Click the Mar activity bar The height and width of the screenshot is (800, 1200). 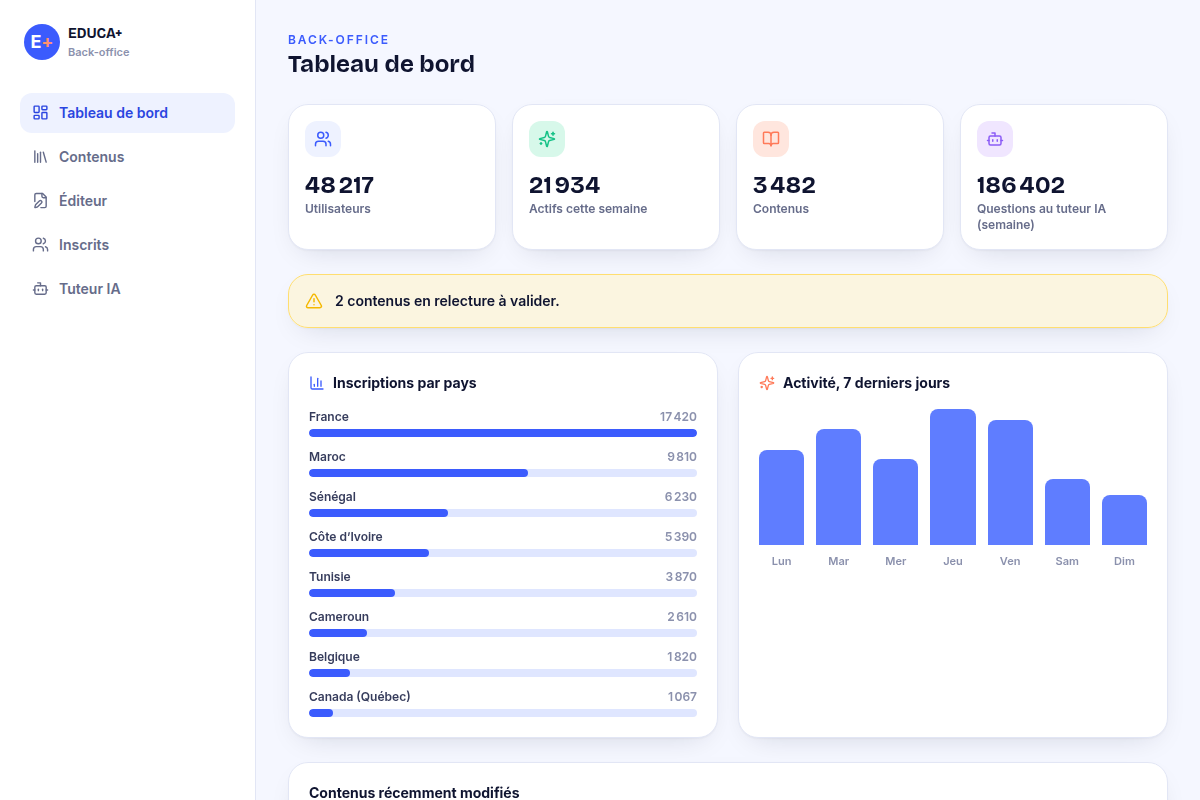click(838, 487)
